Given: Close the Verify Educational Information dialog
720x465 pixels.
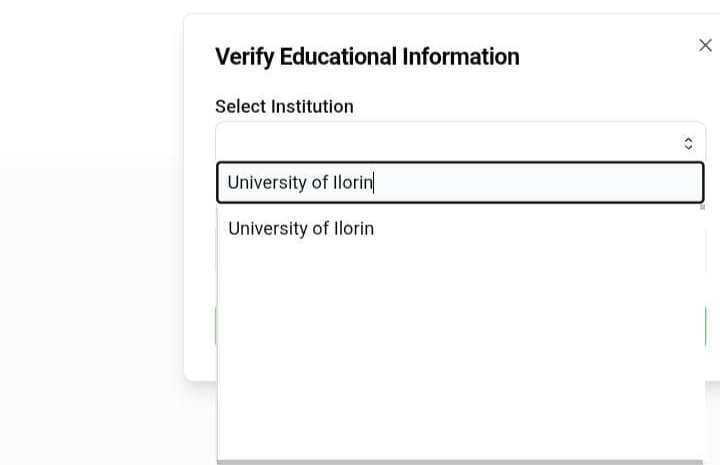Looking at the screenshot, I should pos(705,45).
